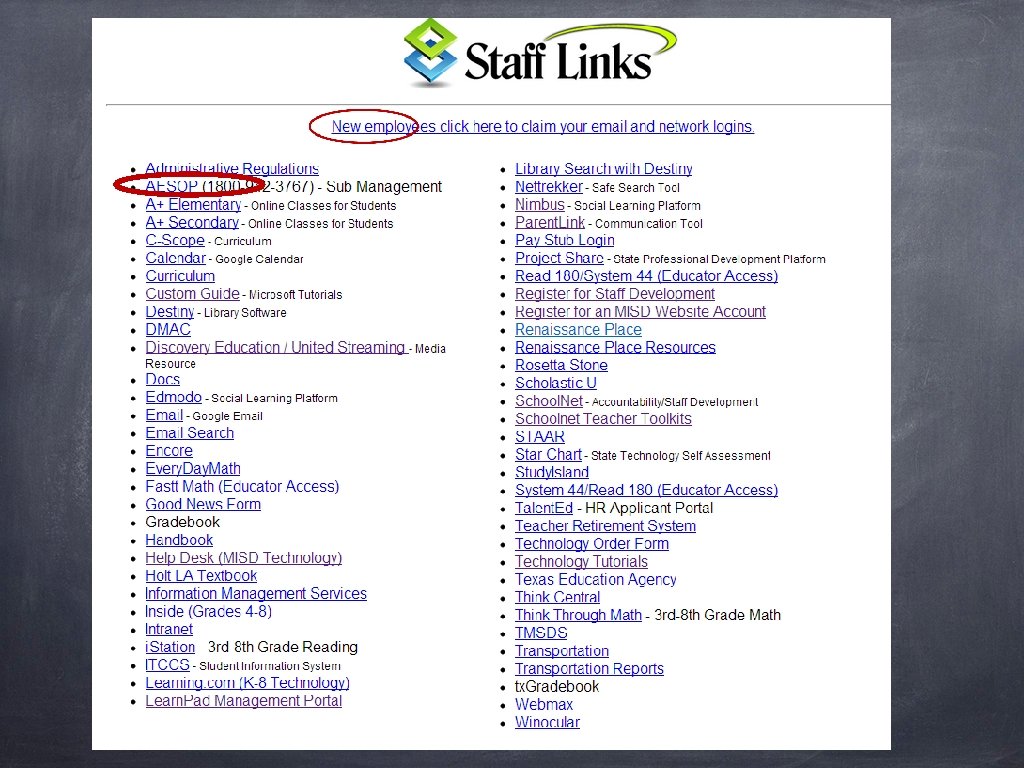Viewport: 1024px width, 768px height.
Task: Open Library Search with Destiny link
Action: pos(603,168)
